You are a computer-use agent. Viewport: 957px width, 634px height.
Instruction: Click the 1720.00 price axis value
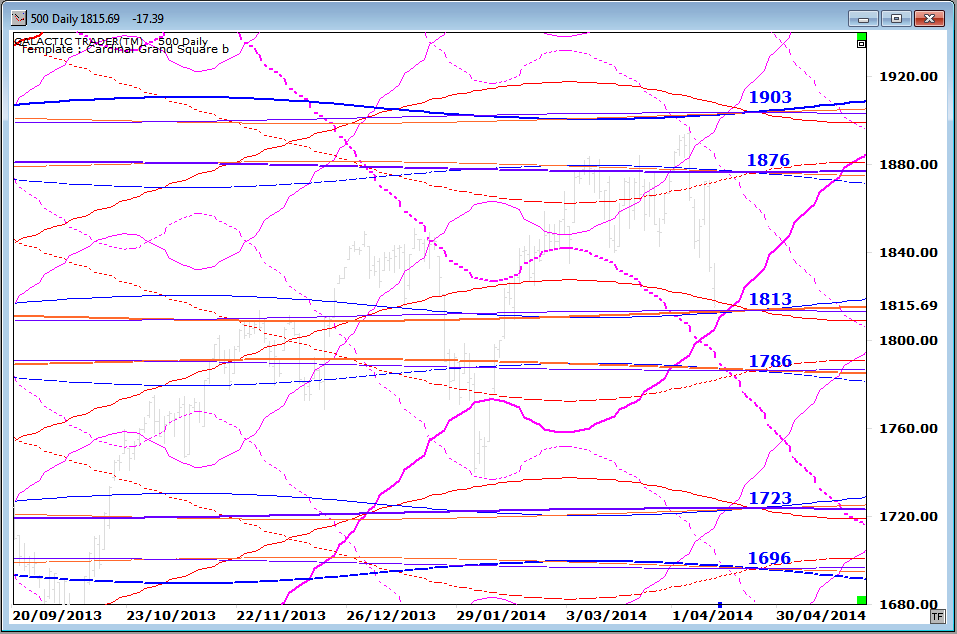tap(908, 516)
